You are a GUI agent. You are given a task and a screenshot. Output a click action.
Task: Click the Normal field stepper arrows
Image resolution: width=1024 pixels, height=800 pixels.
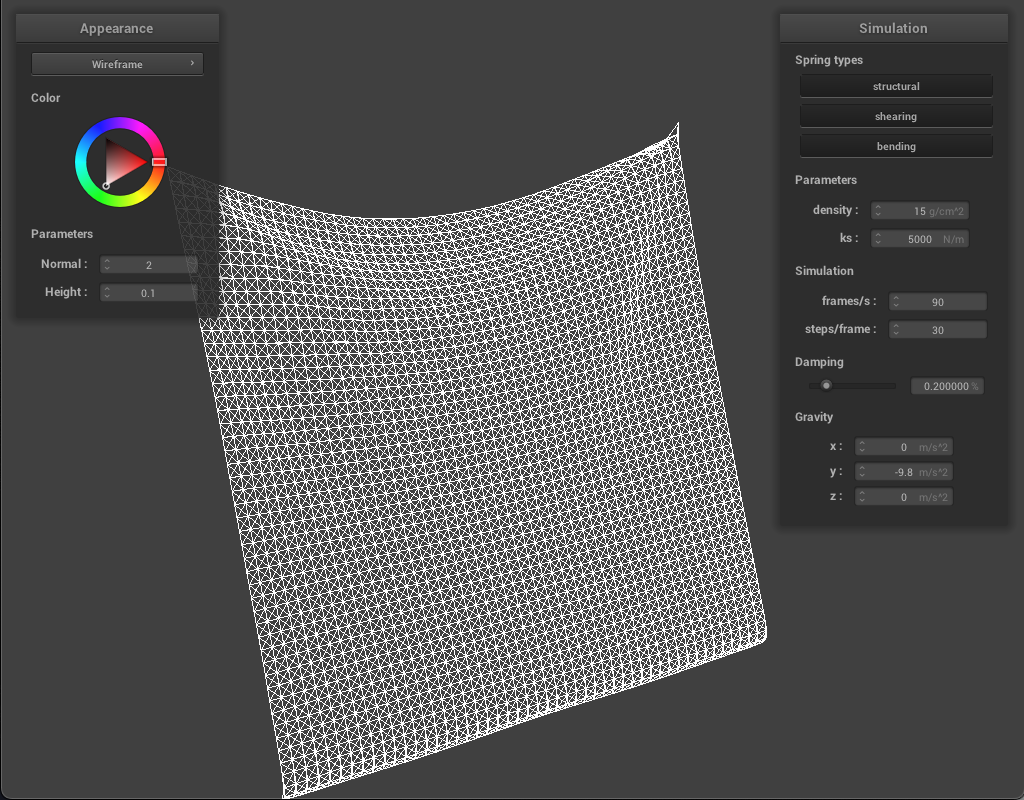point(107,264)
